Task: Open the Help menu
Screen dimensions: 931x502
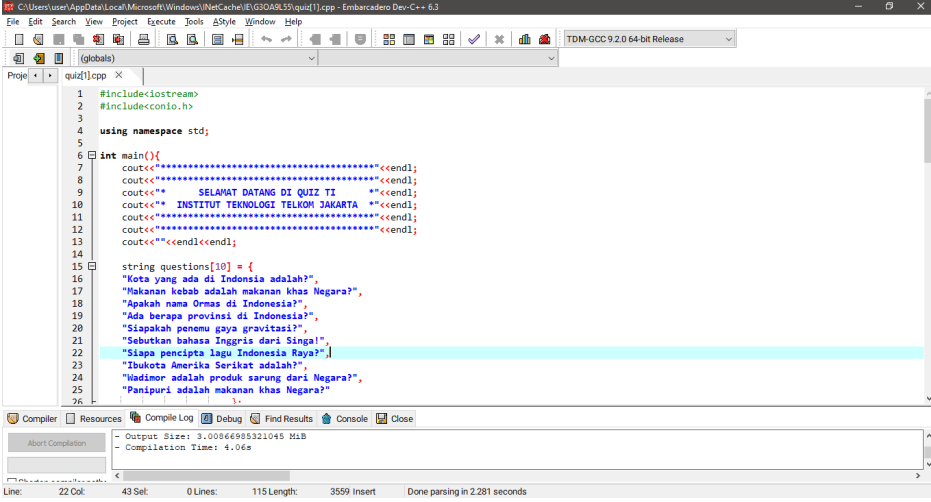Action: pos(293,21)
